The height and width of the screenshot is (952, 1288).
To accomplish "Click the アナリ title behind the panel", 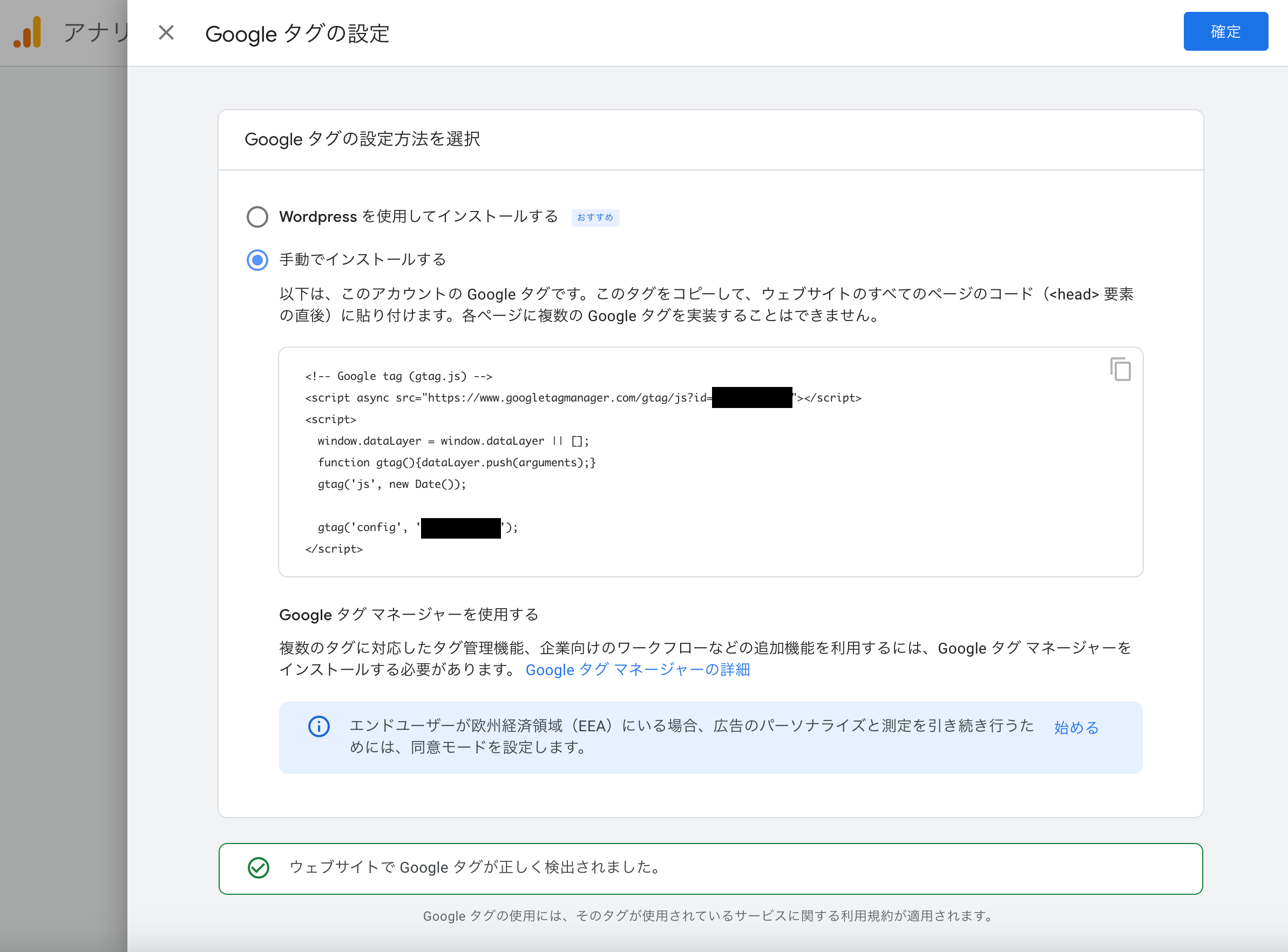I will [x=96, y=32].
